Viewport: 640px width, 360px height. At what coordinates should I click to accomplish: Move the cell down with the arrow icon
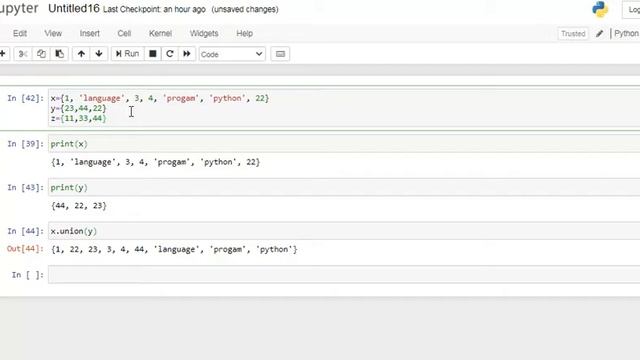click(99, 54)
